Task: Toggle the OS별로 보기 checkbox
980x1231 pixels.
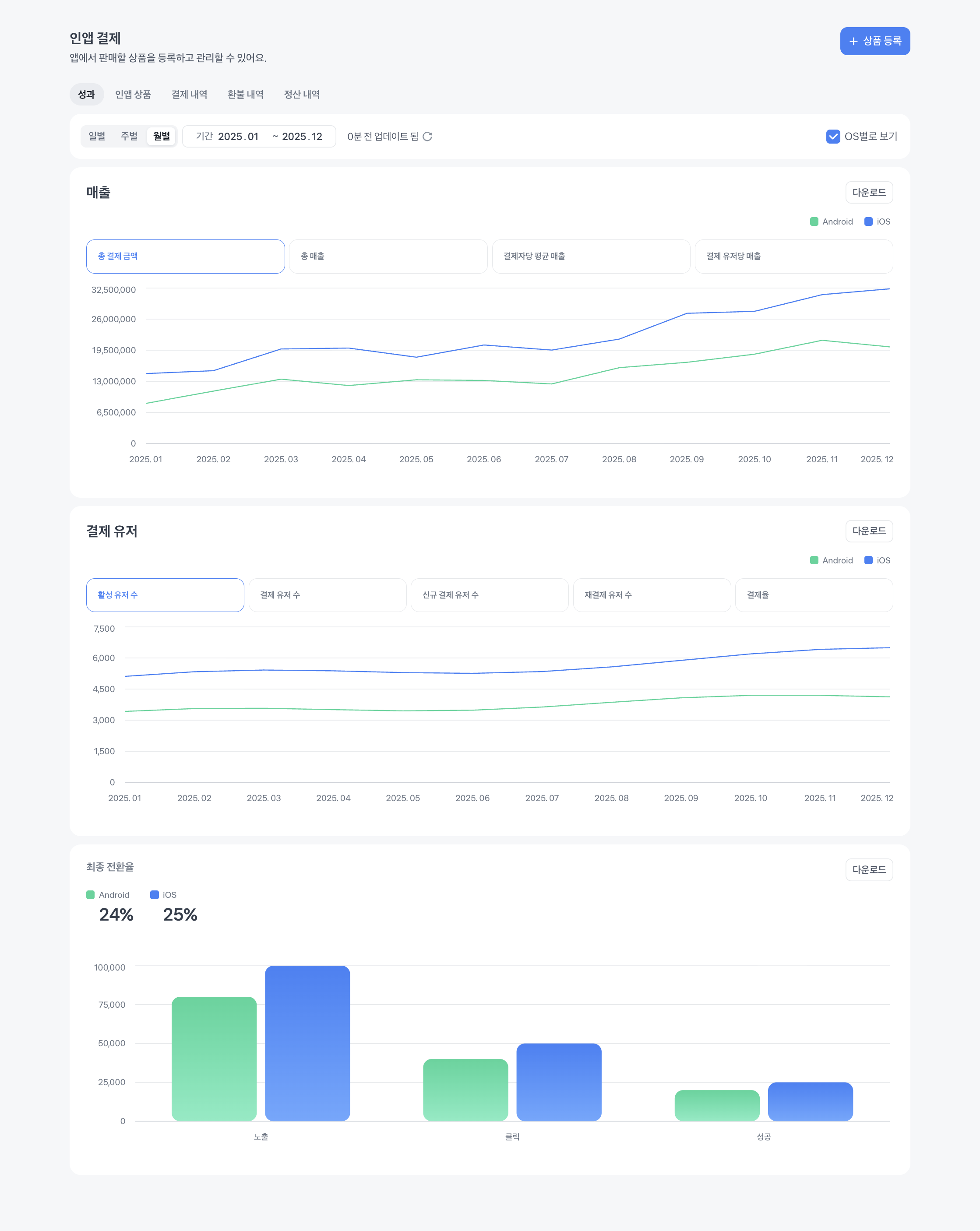Action: click(x=833, y=137)
